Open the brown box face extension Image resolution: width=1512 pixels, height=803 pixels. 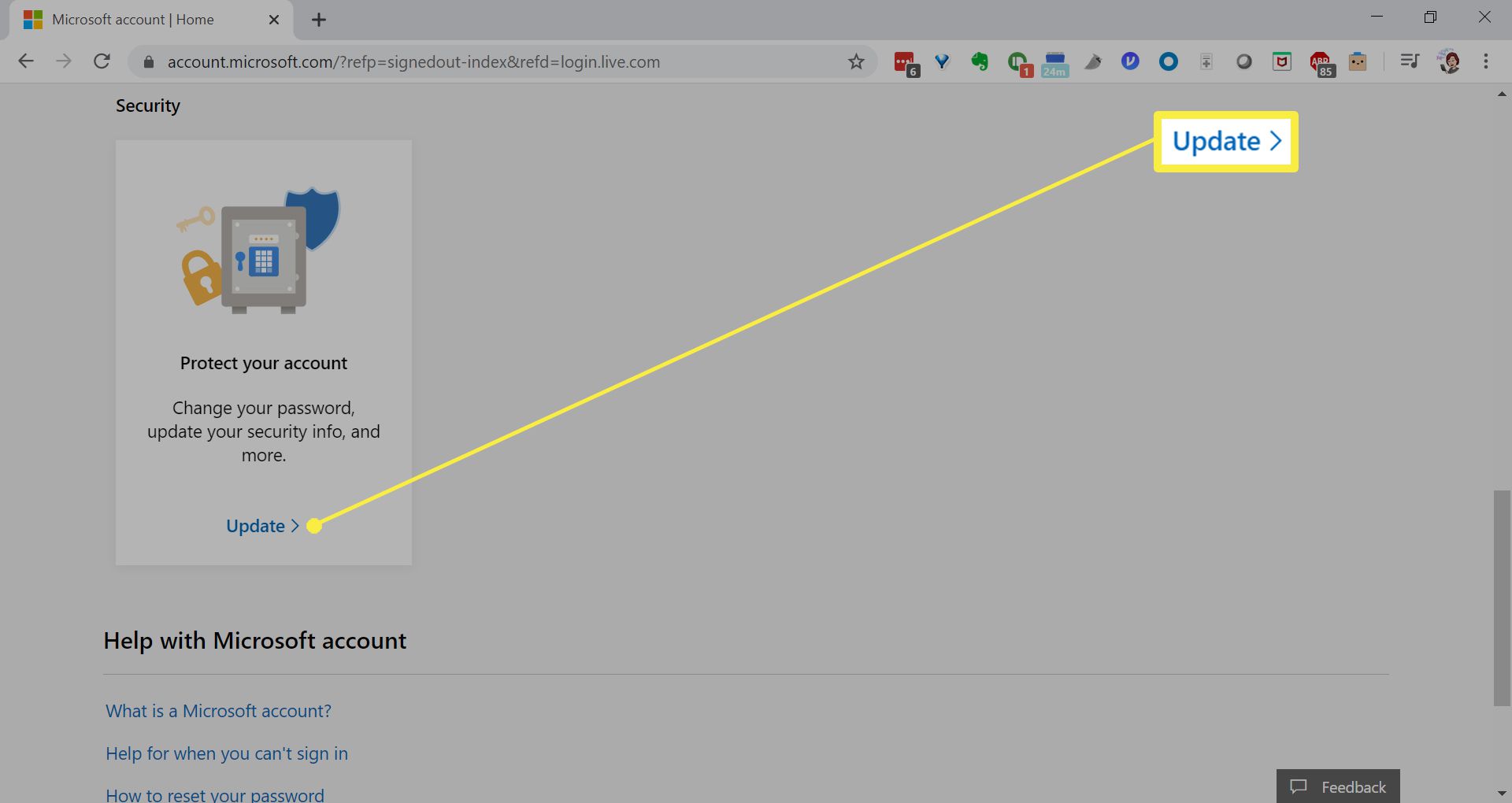[x=1358, y=61]
